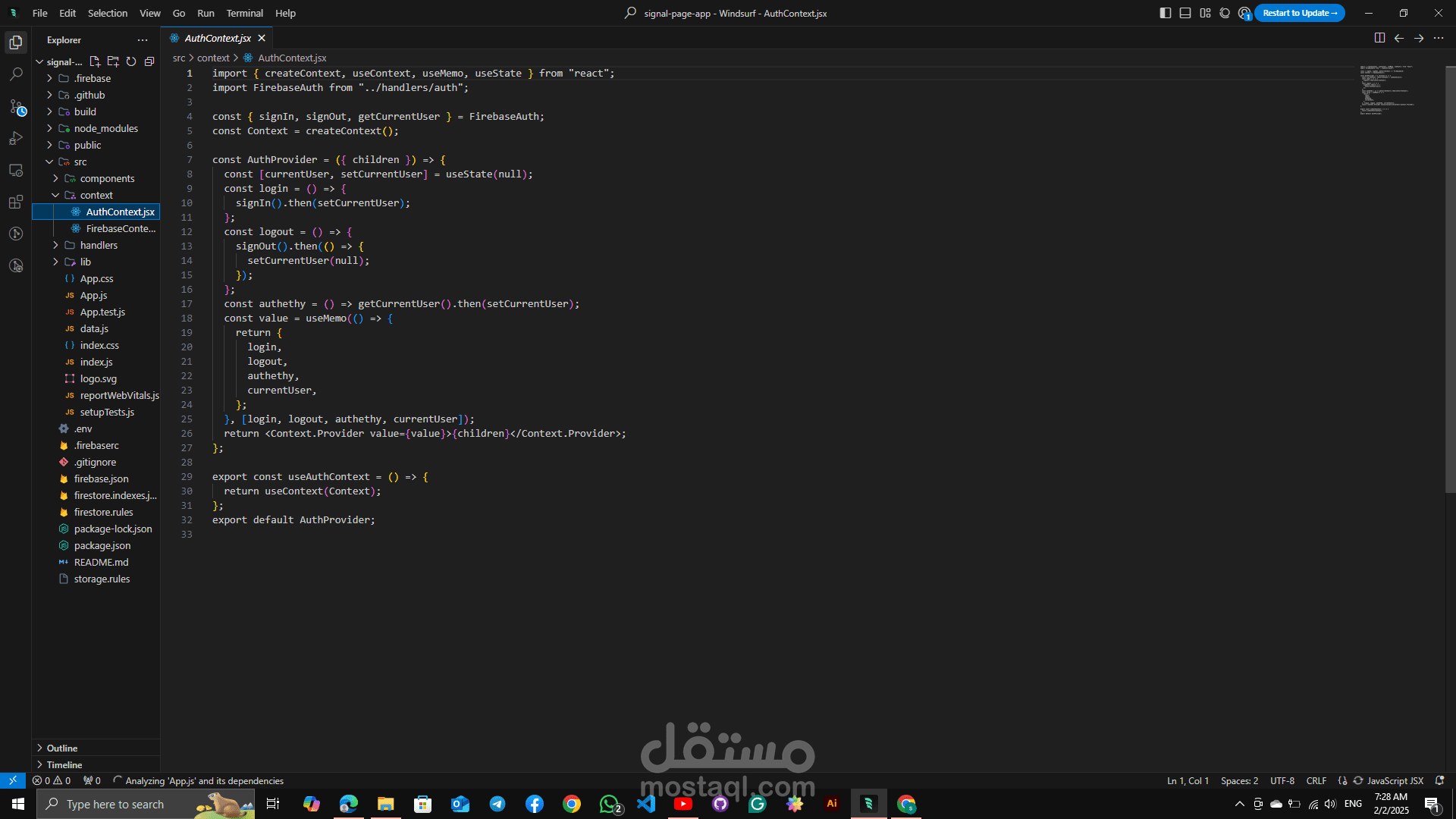
Task: Click the Search icon in activity bar
Action: [x=16, y=74]
